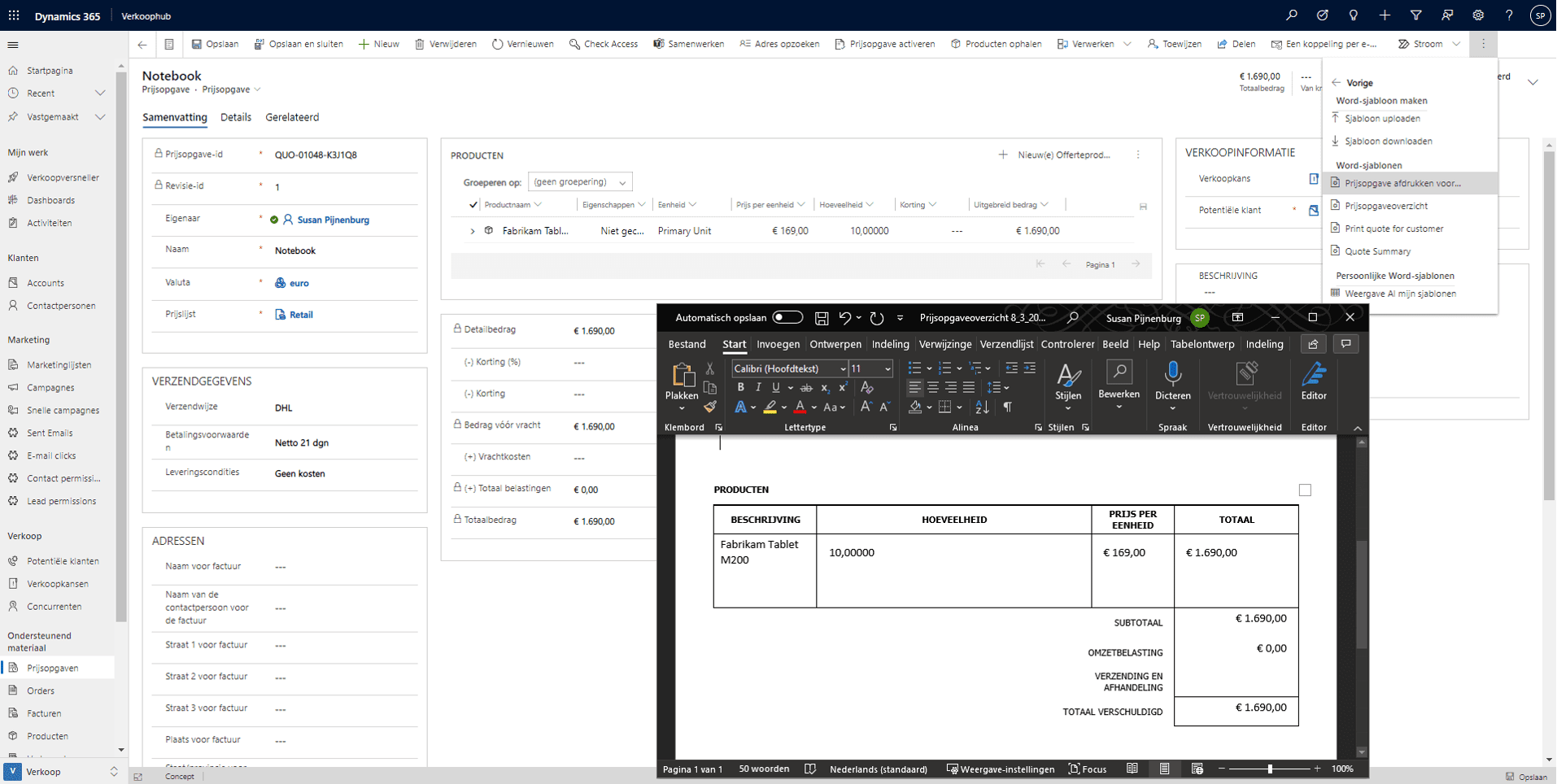The height and width of the screenshot is (784, 1557).
Task: Adjust the Word zoom slider handle
Action: click(1270, 769)
